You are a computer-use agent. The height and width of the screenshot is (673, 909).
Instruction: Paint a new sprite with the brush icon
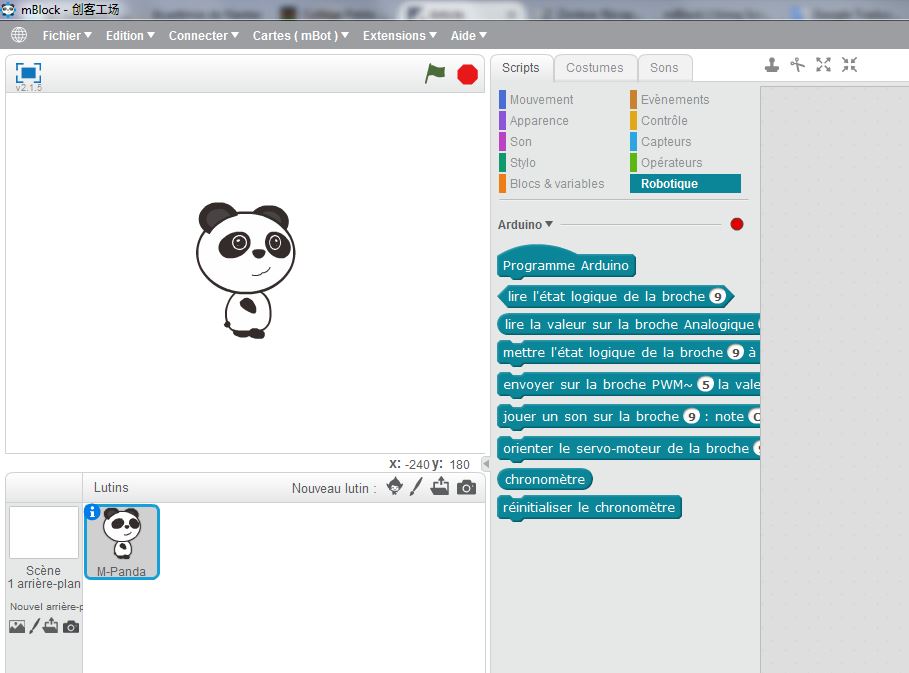(417, 487)
